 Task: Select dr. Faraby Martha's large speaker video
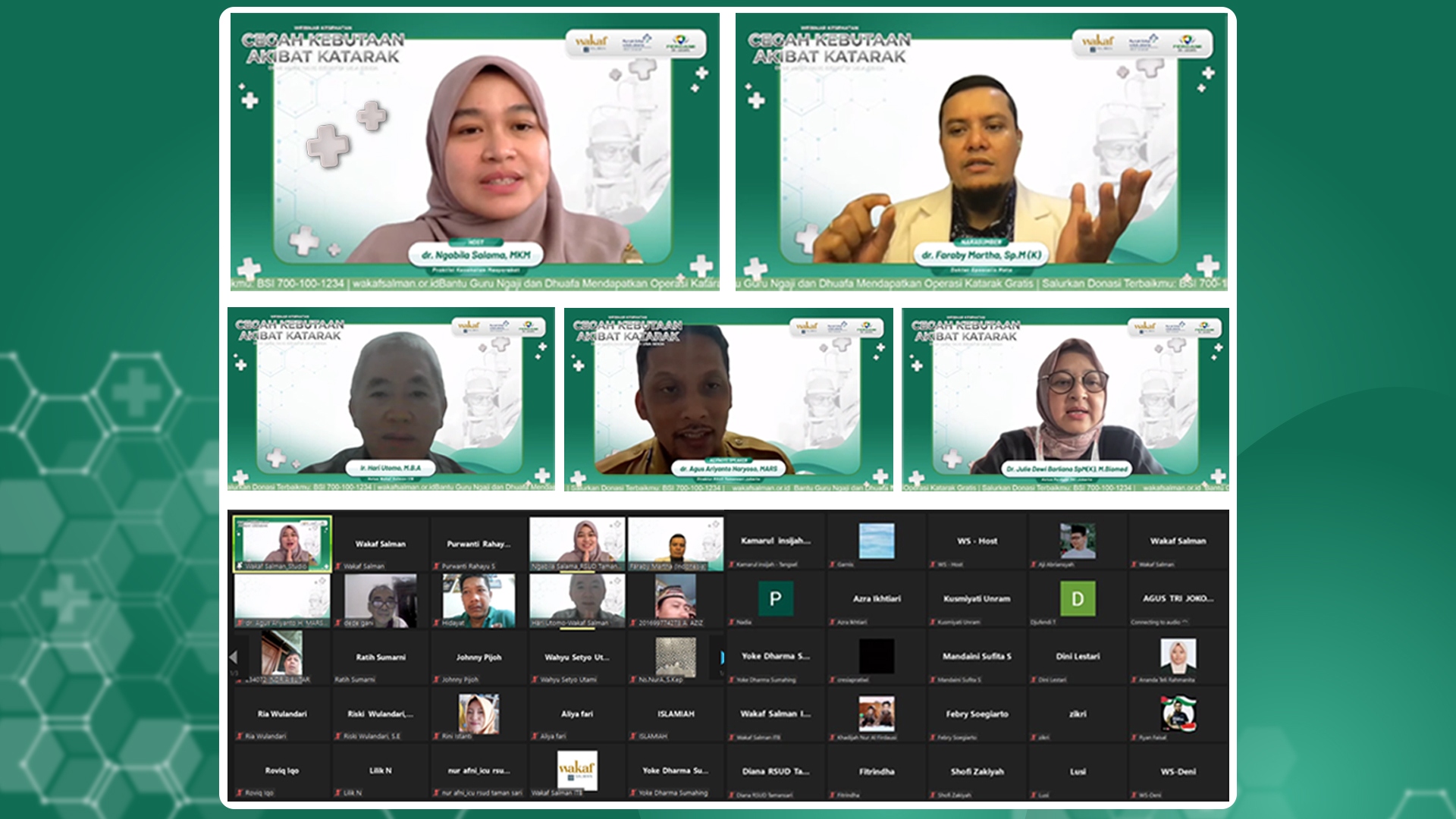pyautogui.click(x=981, y=152)
